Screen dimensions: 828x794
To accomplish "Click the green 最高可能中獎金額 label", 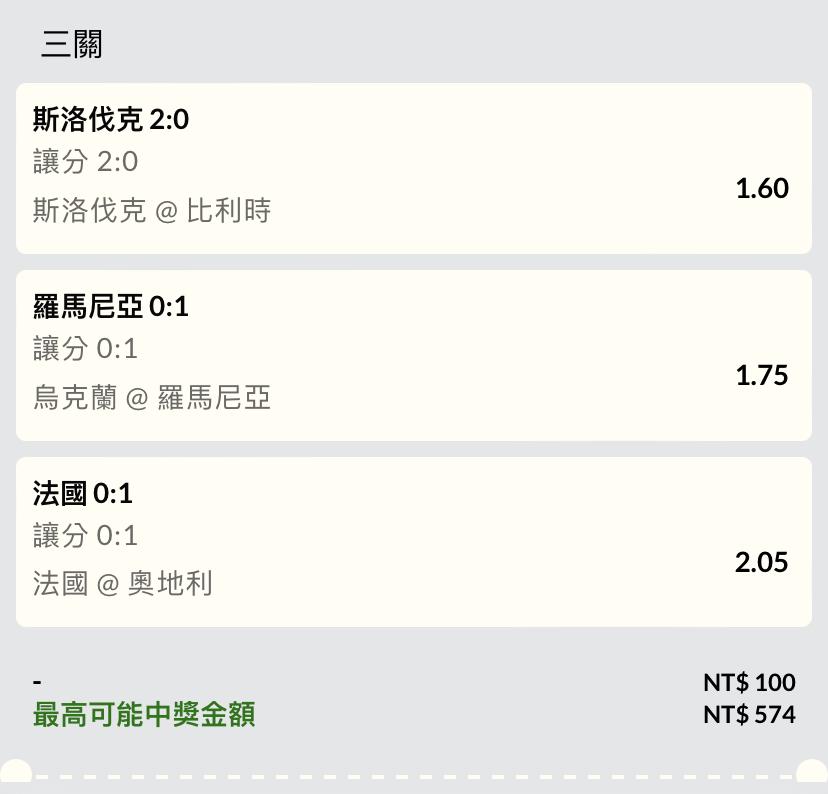I will point(144,715).
